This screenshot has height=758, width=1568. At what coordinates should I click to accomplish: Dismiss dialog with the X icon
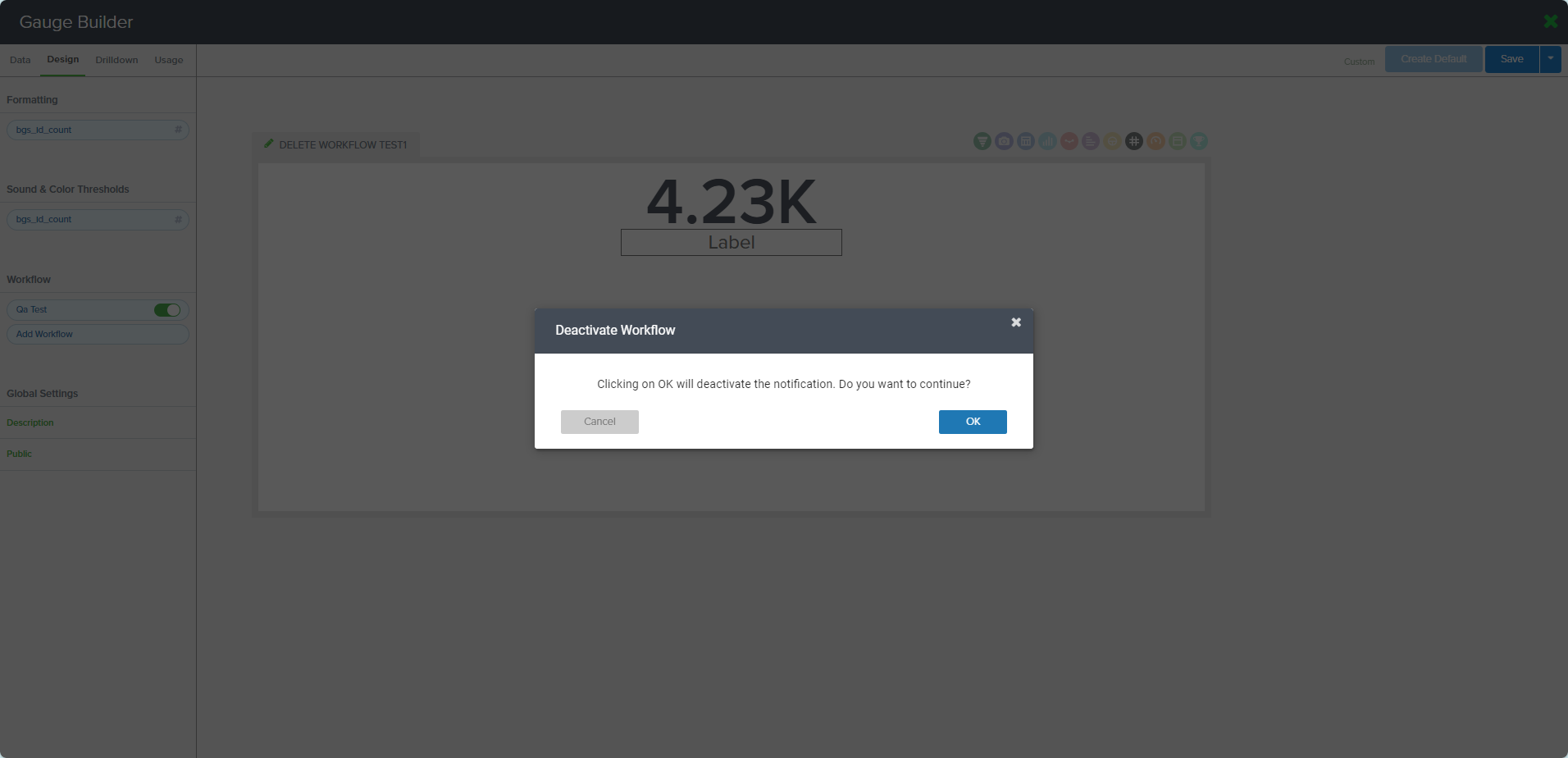(x=1016, y=322)
